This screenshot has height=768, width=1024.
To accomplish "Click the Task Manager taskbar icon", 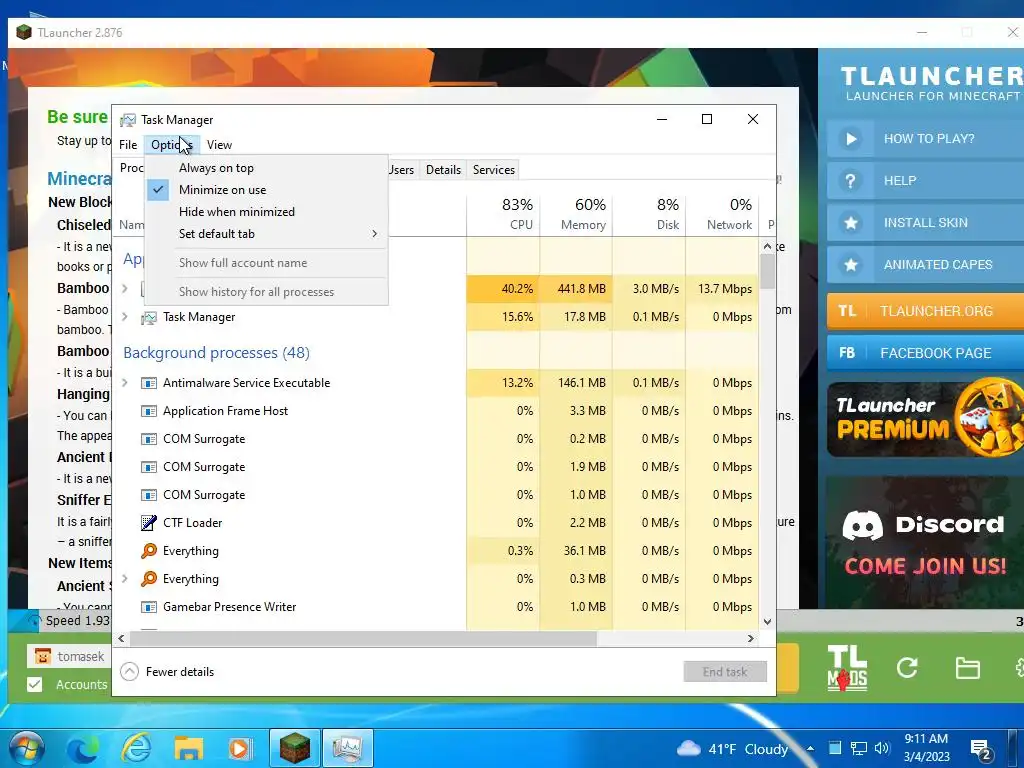I will (347, 748).
